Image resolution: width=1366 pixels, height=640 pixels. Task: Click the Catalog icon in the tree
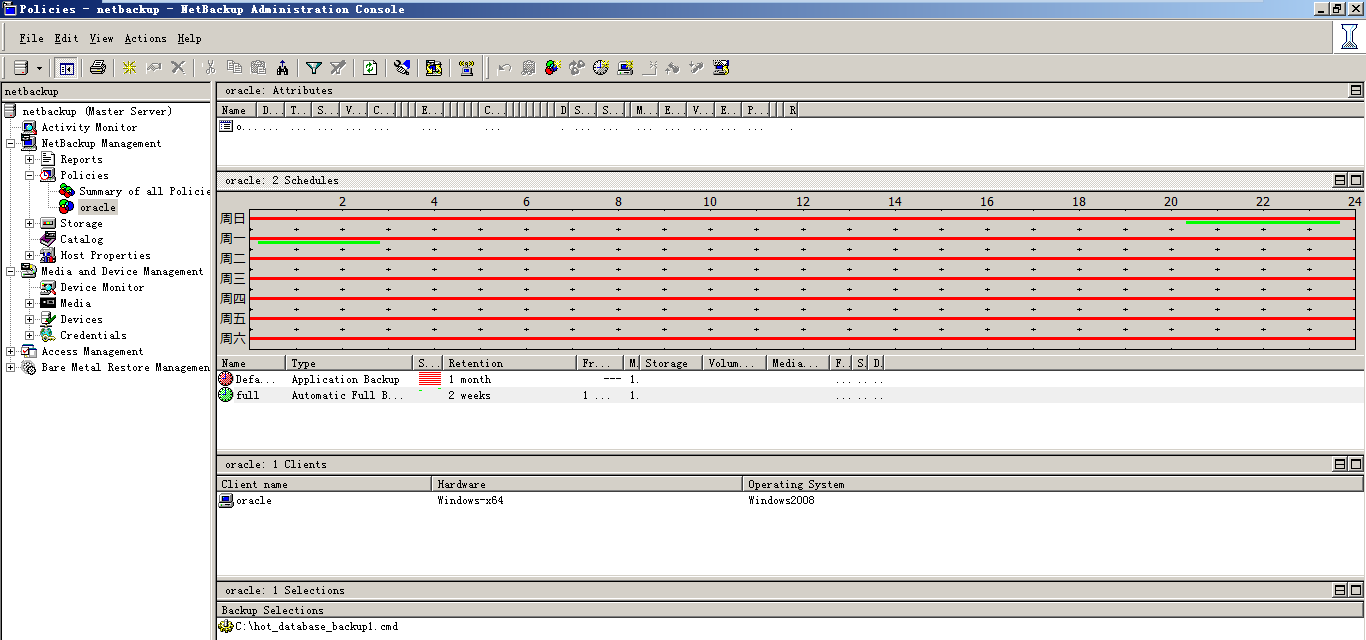click(48, 239)
